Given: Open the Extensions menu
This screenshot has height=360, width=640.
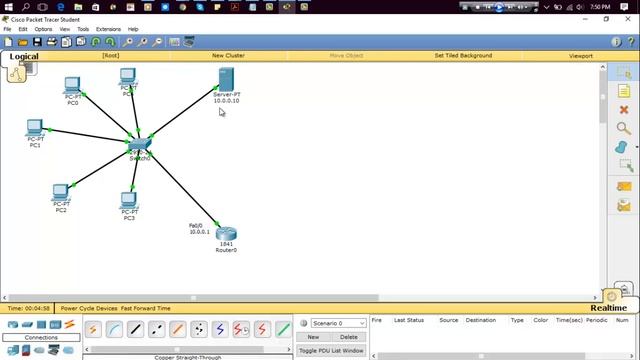Looking at the screenshot, I should (x=108, y=29).
